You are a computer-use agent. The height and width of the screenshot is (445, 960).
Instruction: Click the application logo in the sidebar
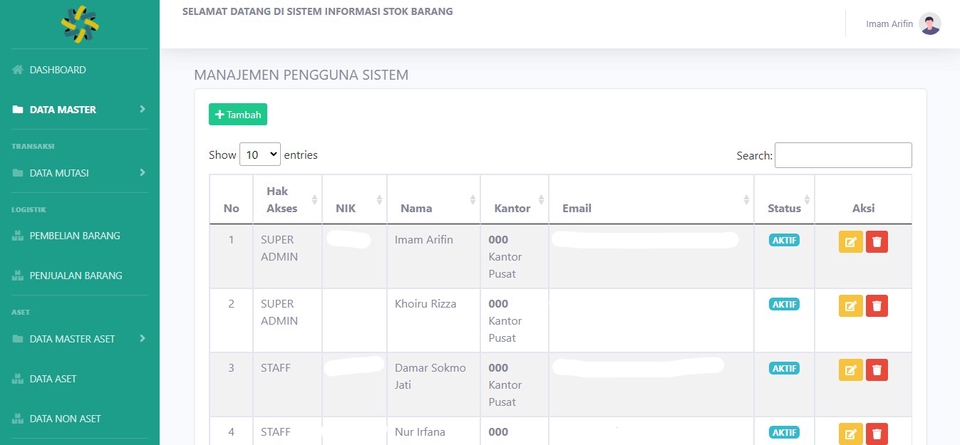click(80, 24)
